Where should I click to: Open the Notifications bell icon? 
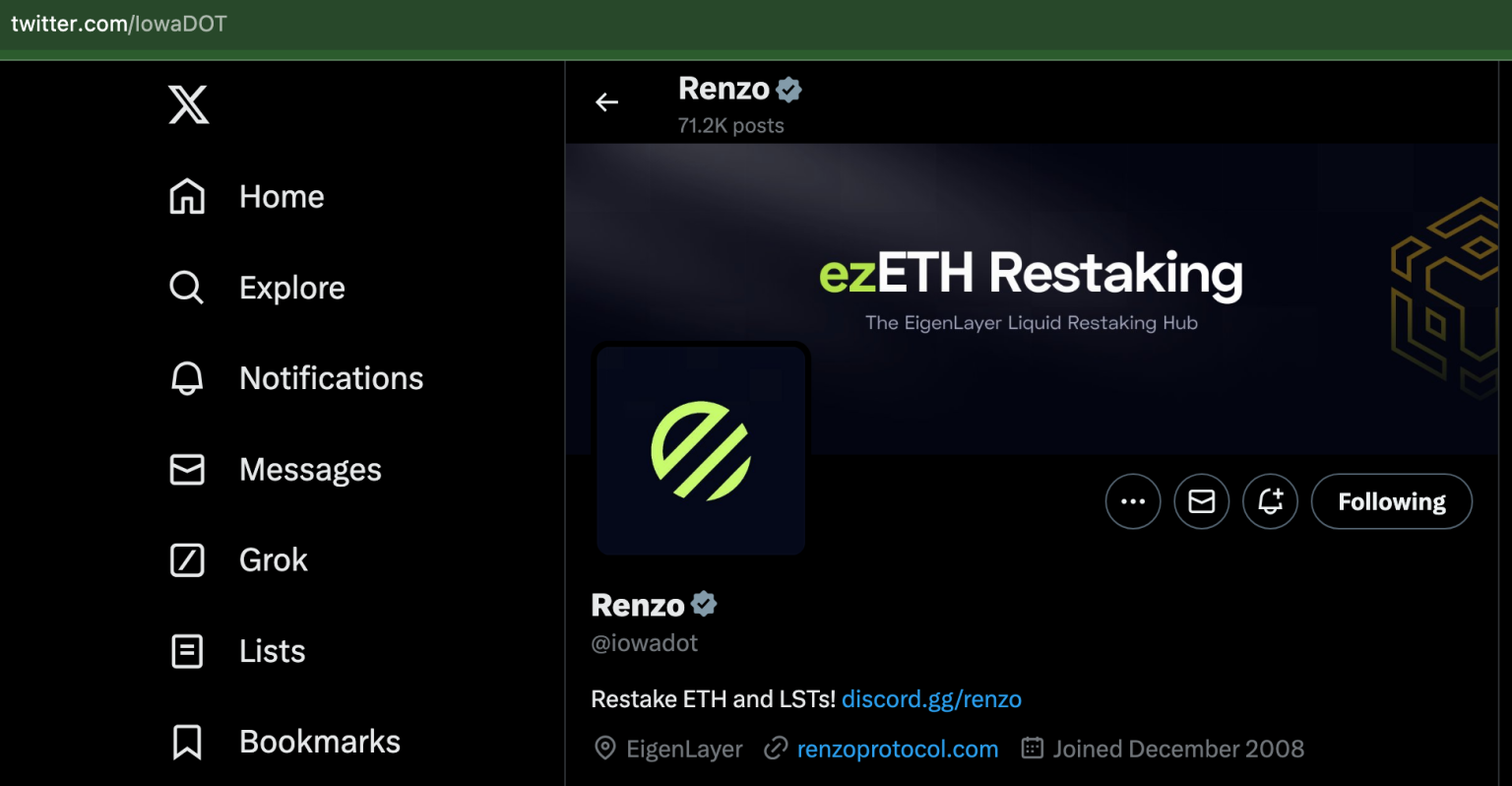tap(187, 378)
